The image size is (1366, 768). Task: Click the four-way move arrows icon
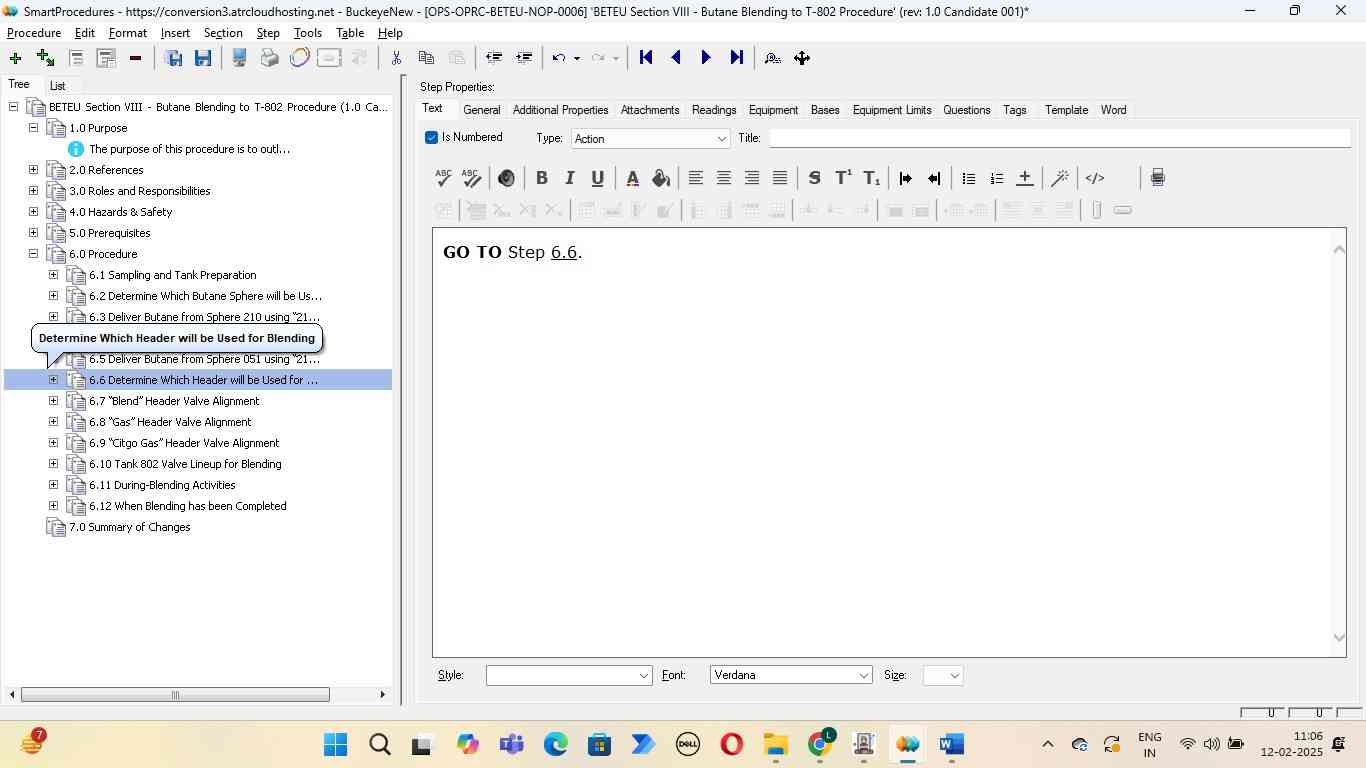point(802,58)
